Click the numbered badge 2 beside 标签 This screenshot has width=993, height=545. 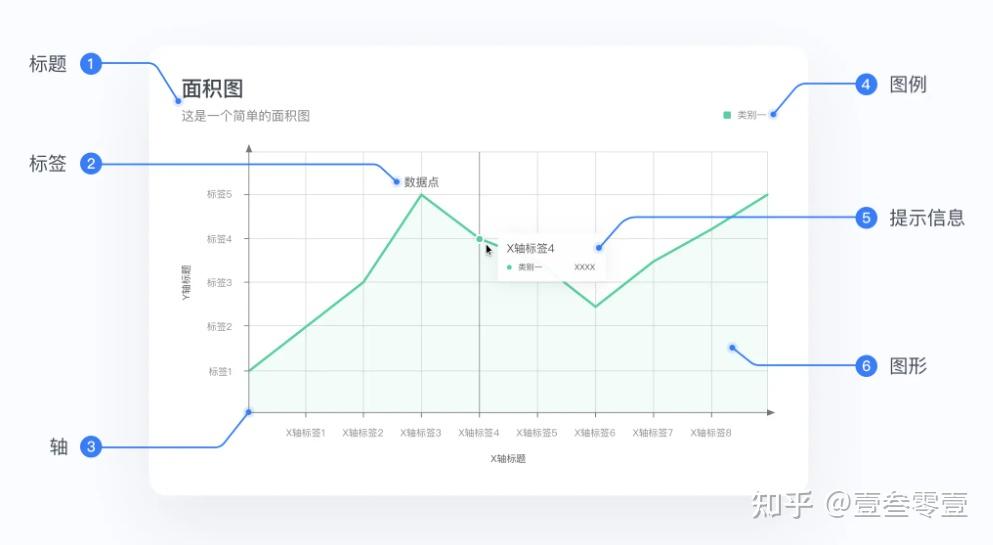point(91,164)
